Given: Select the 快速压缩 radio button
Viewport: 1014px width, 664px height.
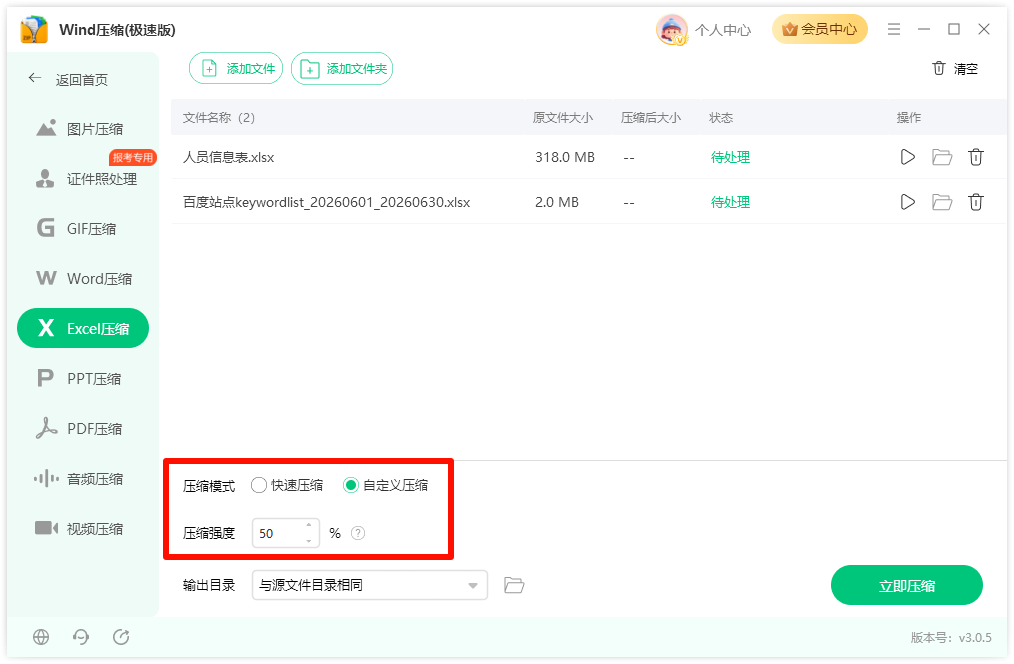Looking at the screenshot, I should pyautogui.click(x=259, y=485).
